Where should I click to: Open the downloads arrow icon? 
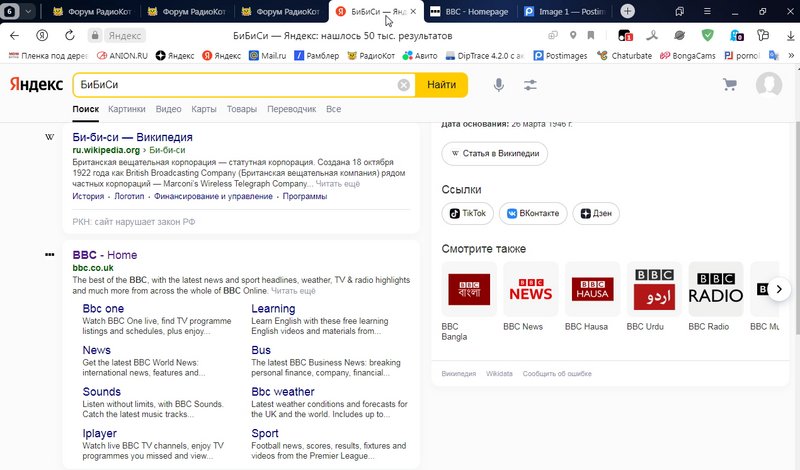pos(790,36)
